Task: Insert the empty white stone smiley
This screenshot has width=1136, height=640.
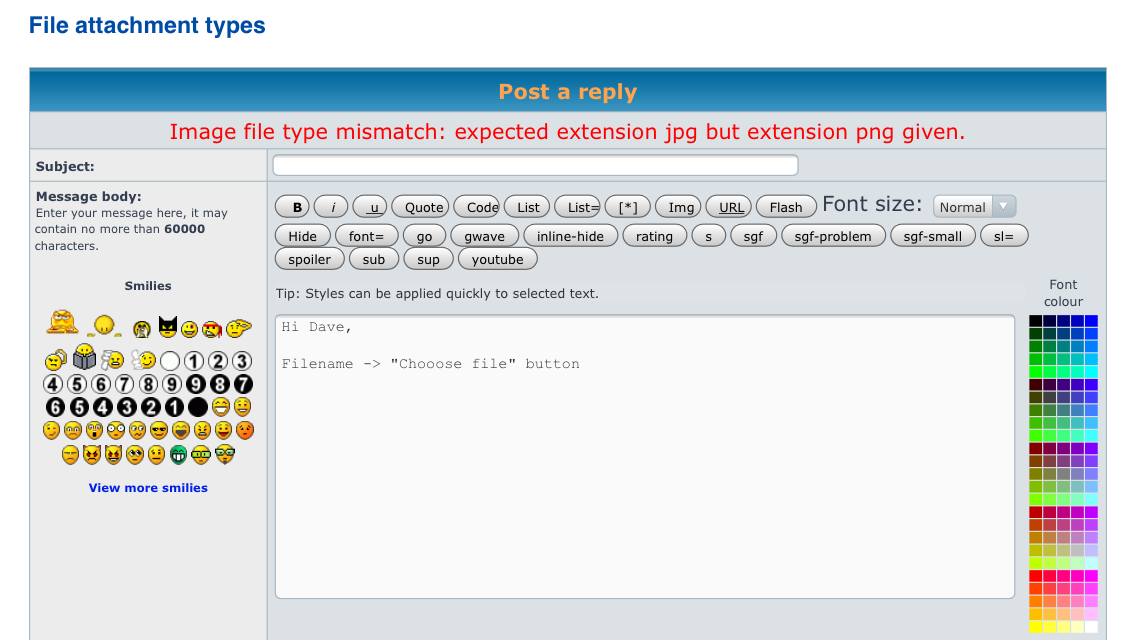Action: tap(170, 361)
